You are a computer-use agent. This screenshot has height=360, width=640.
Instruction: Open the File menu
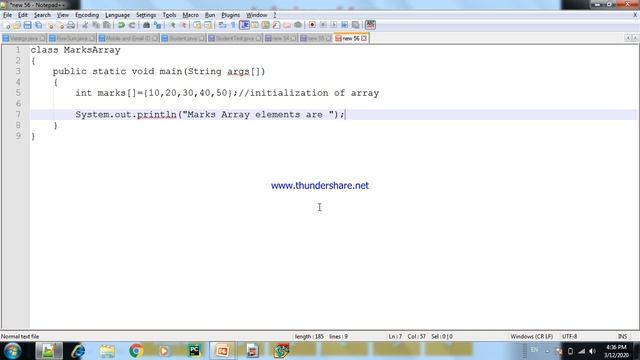pyautogui.click(x=7, y=15)
